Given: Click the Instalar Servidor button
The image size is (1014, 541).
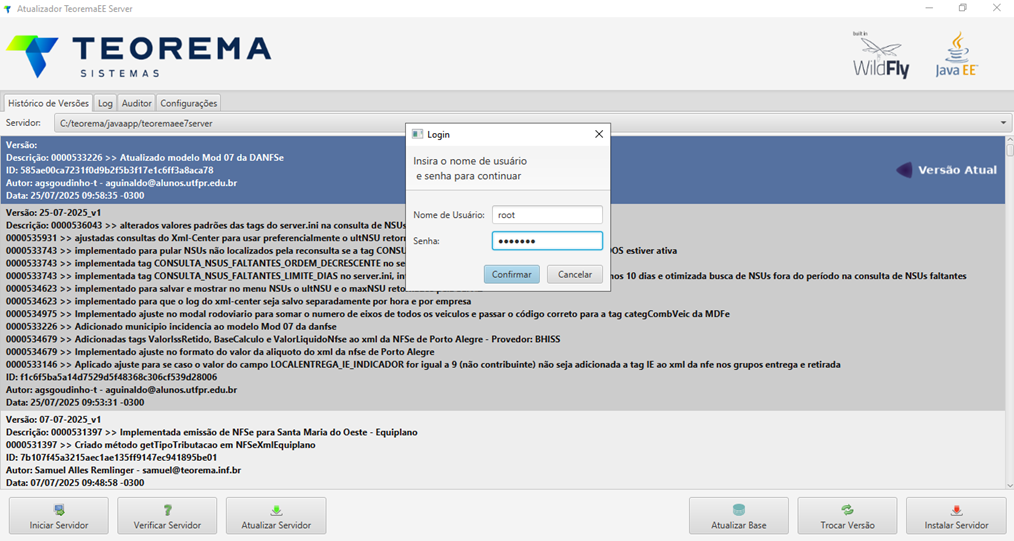Looking at the screenshot, I should tap(956, 516).
